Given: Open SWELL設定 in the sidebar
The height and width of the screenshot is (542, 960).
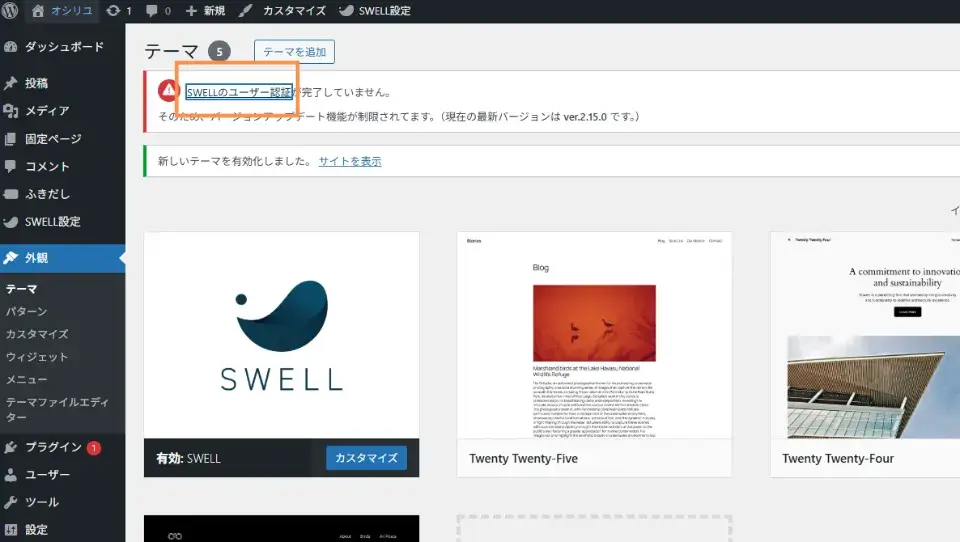Looking at the screenshot, I should click(x=62, y=222).
